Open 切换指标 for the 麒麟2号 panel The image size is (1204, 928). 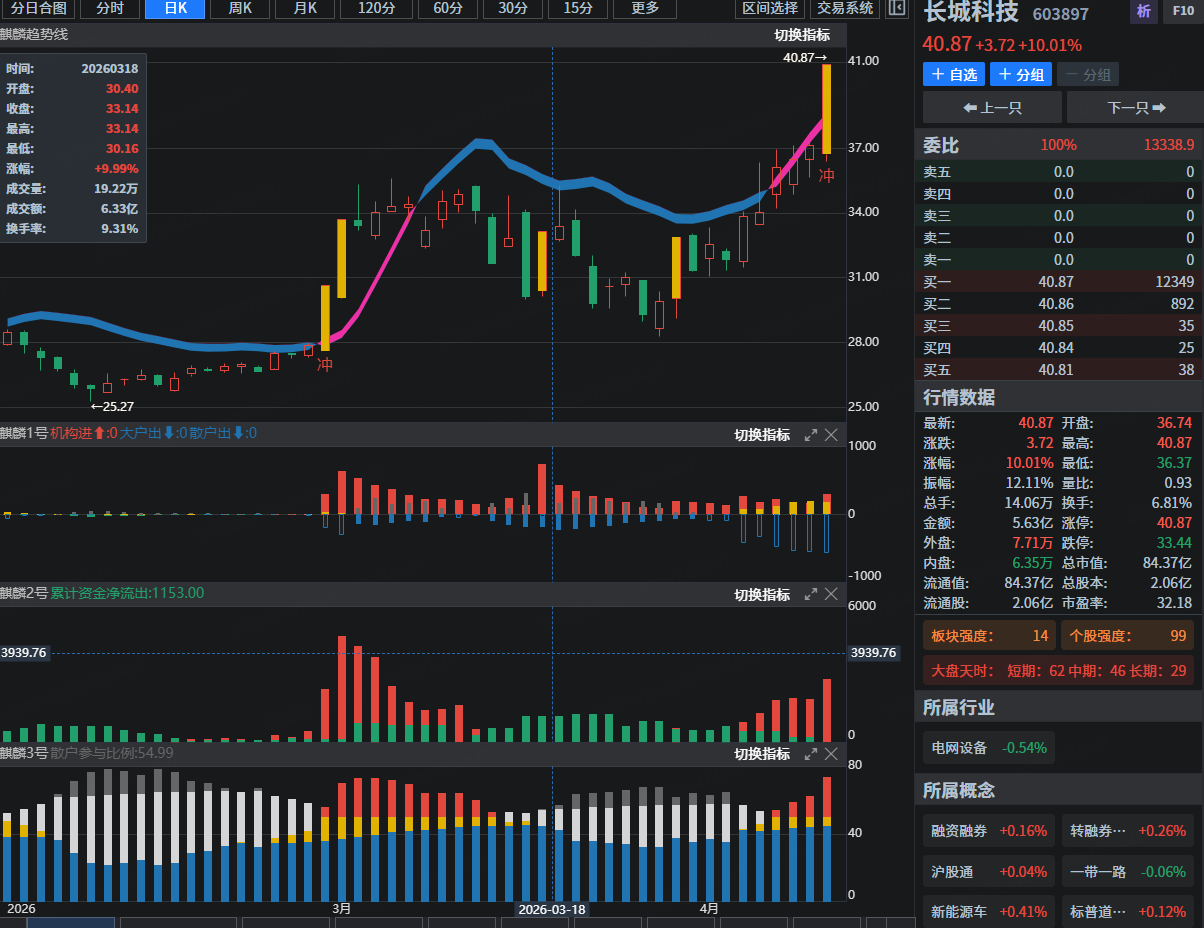762,594
